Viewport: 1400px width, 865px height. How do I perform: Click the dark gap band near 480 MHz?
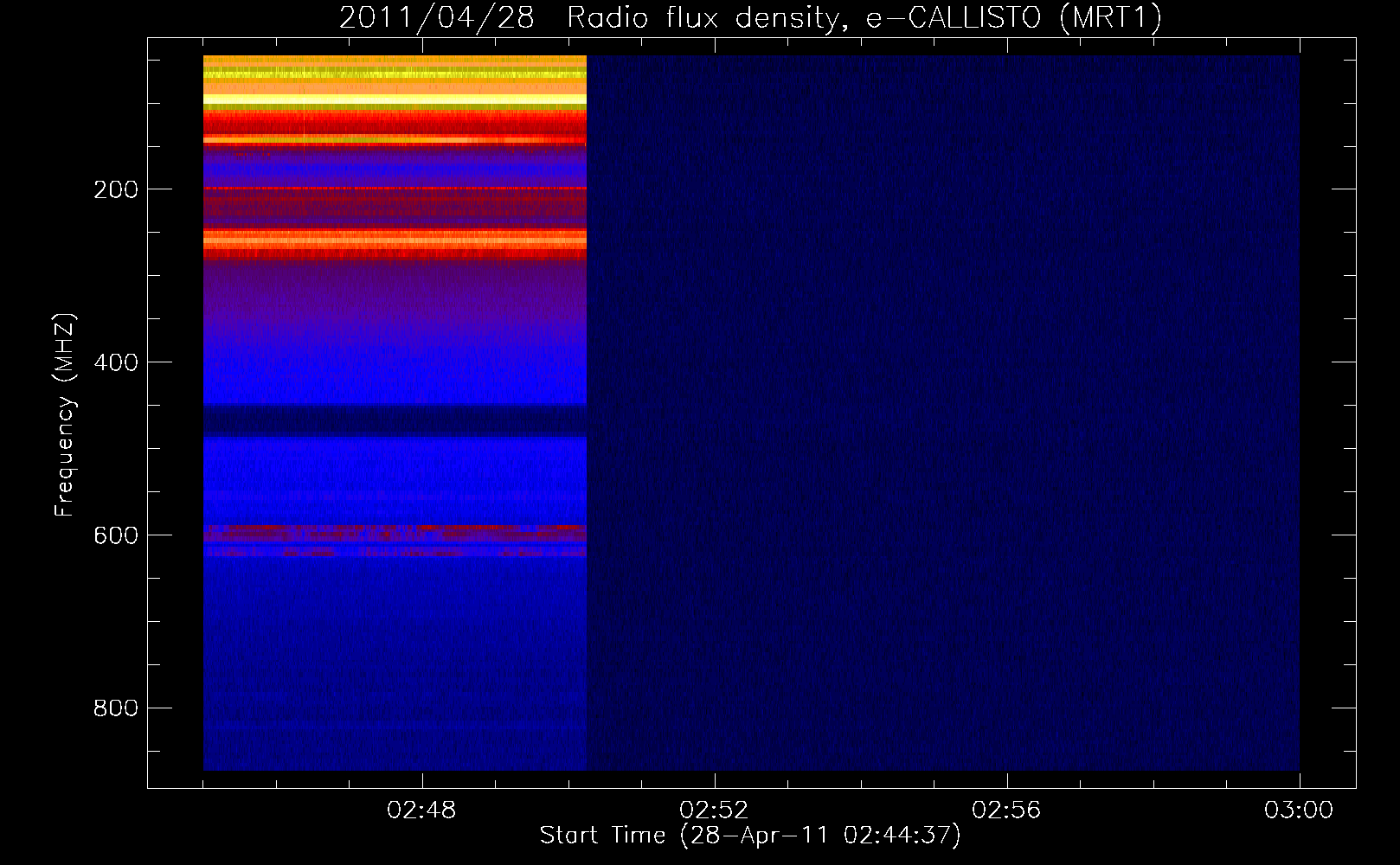pos(395,420)
